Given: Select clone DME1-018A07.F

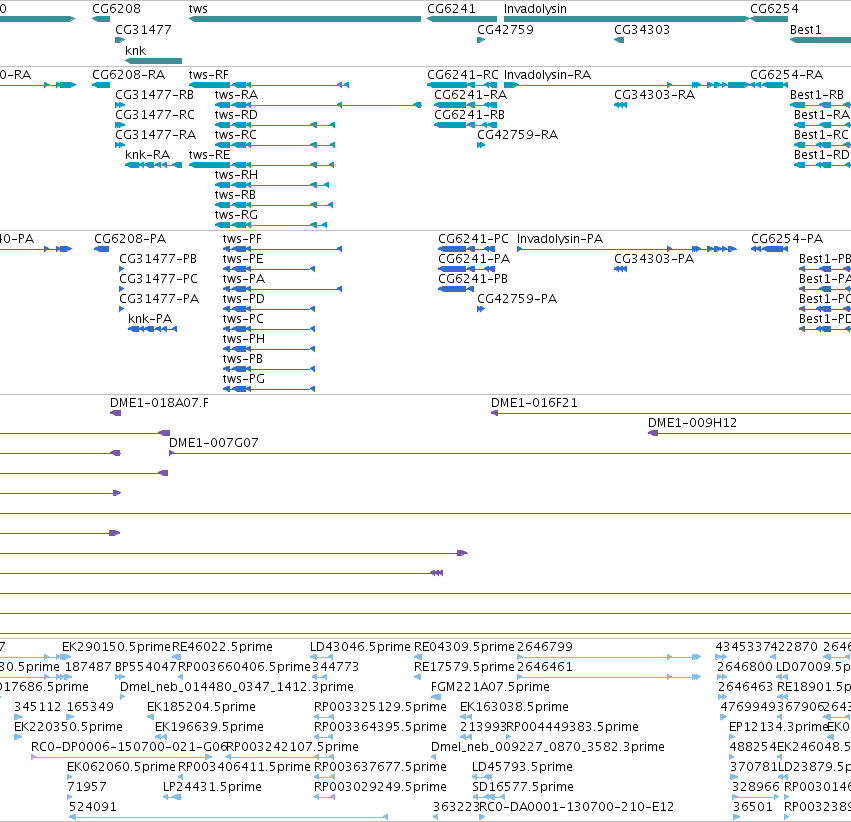Looking at the screenshot, I should 160,403.
